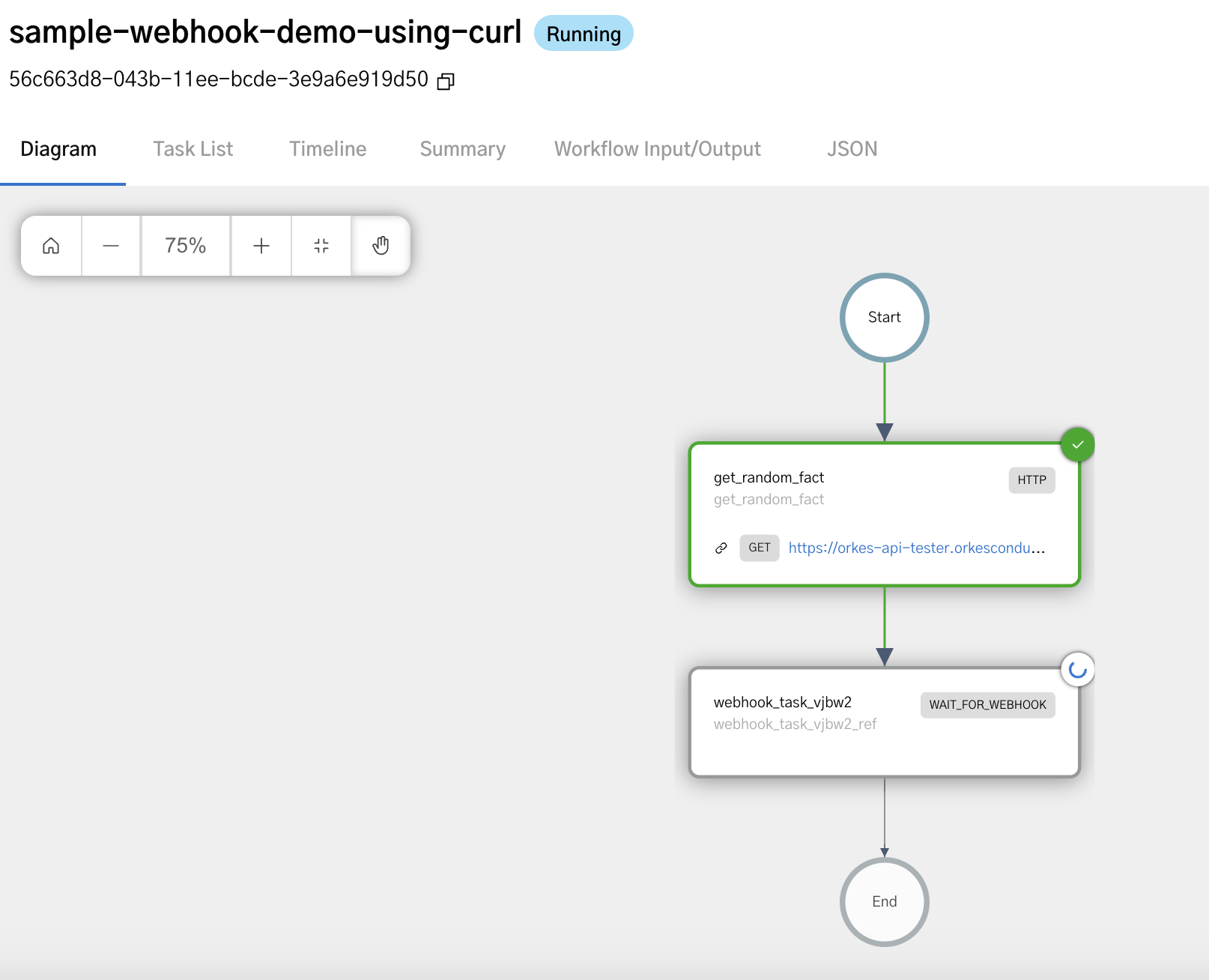Click the spinner badge on webhook task

coord(1077,669)
